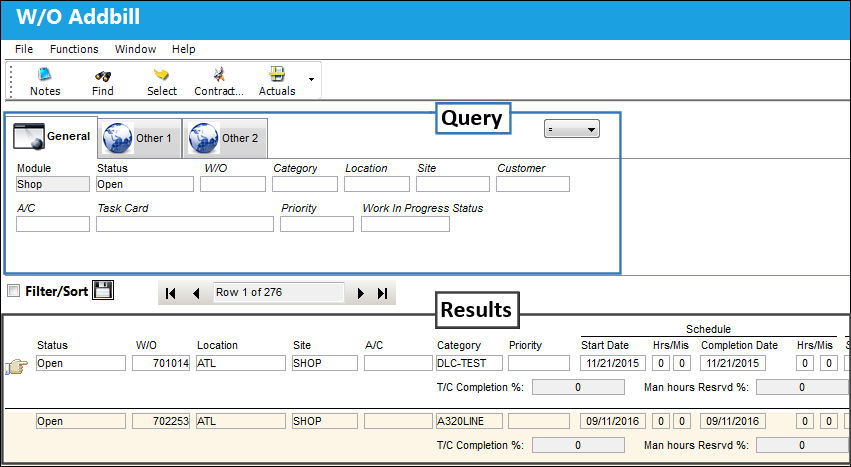851x467 pixels.
Task: Open the Actuals toolbar icon
Action: (x=277, y=81)
